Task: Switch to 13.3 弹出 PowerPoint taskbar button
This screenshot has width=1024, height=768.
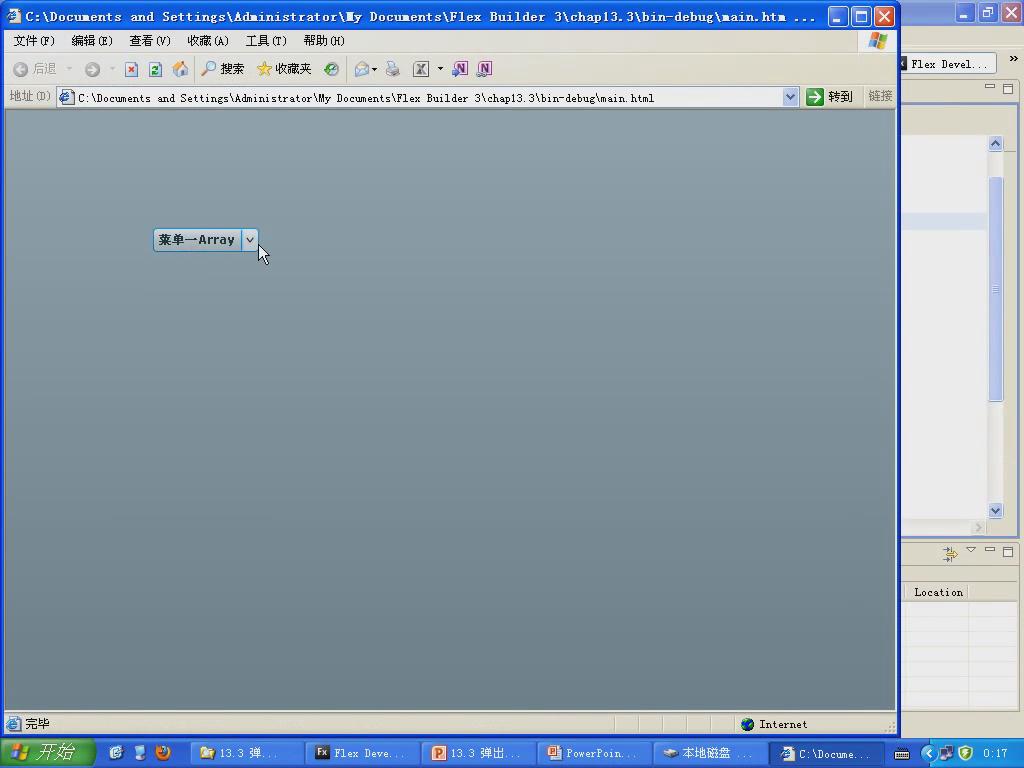Action: click(479, 753)
